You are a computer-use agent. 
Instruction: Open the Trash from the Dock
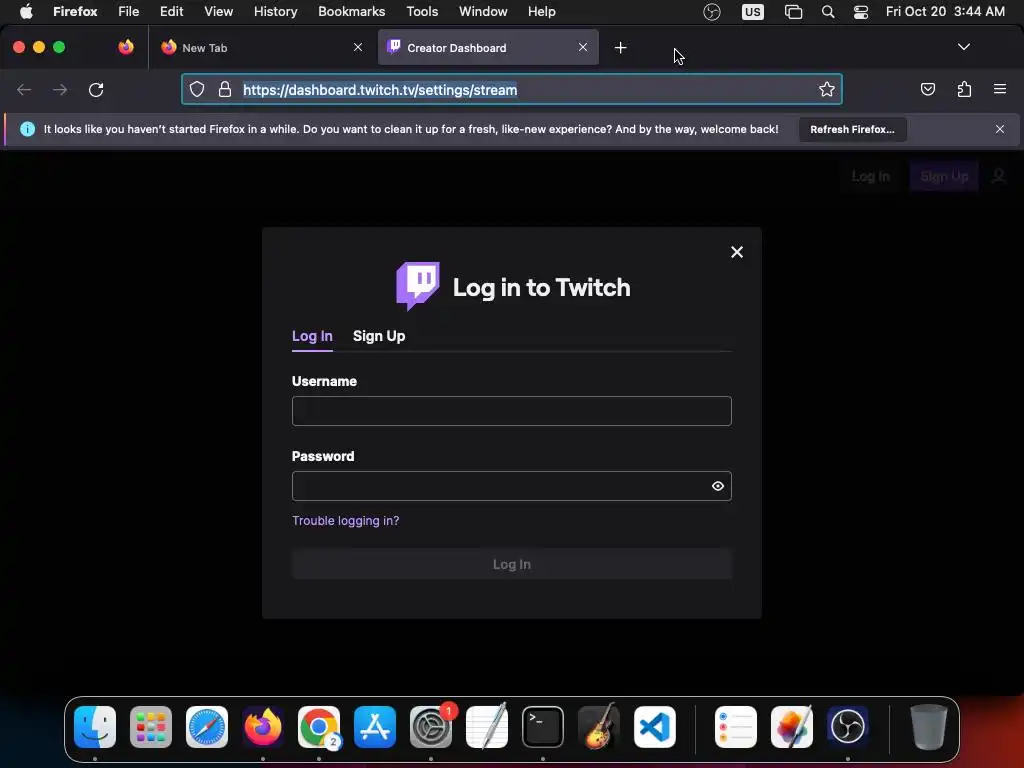[929, 727]
